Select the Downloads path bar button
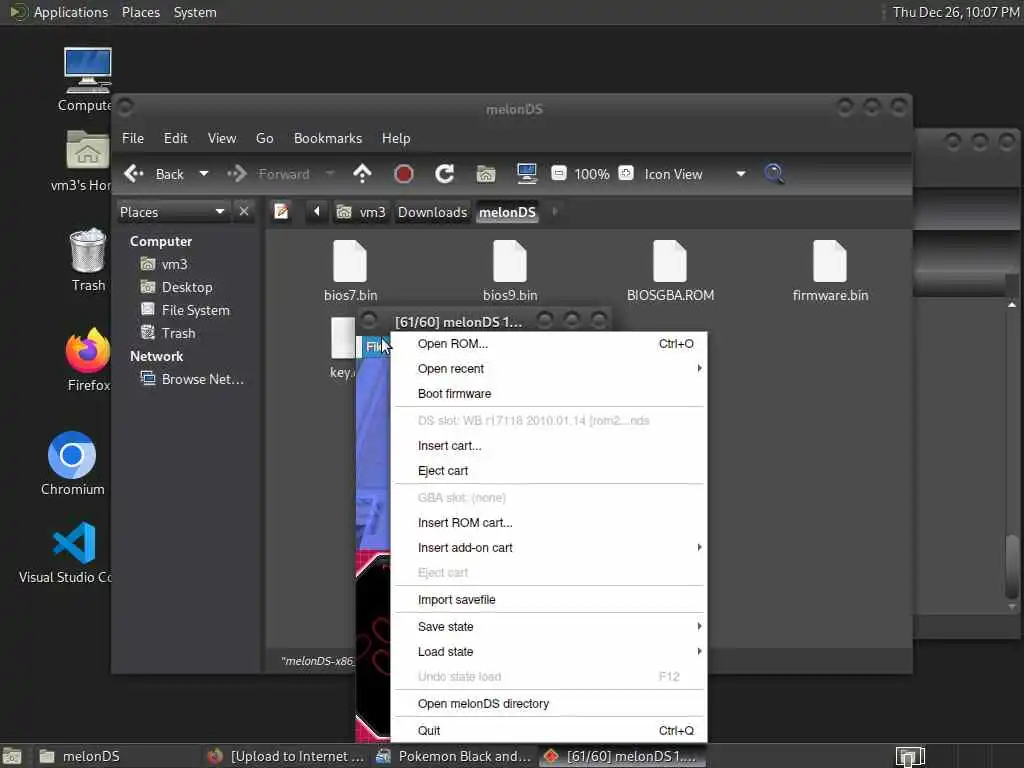Viewport: 1024px width, 768px height. (x=432, y=212)
